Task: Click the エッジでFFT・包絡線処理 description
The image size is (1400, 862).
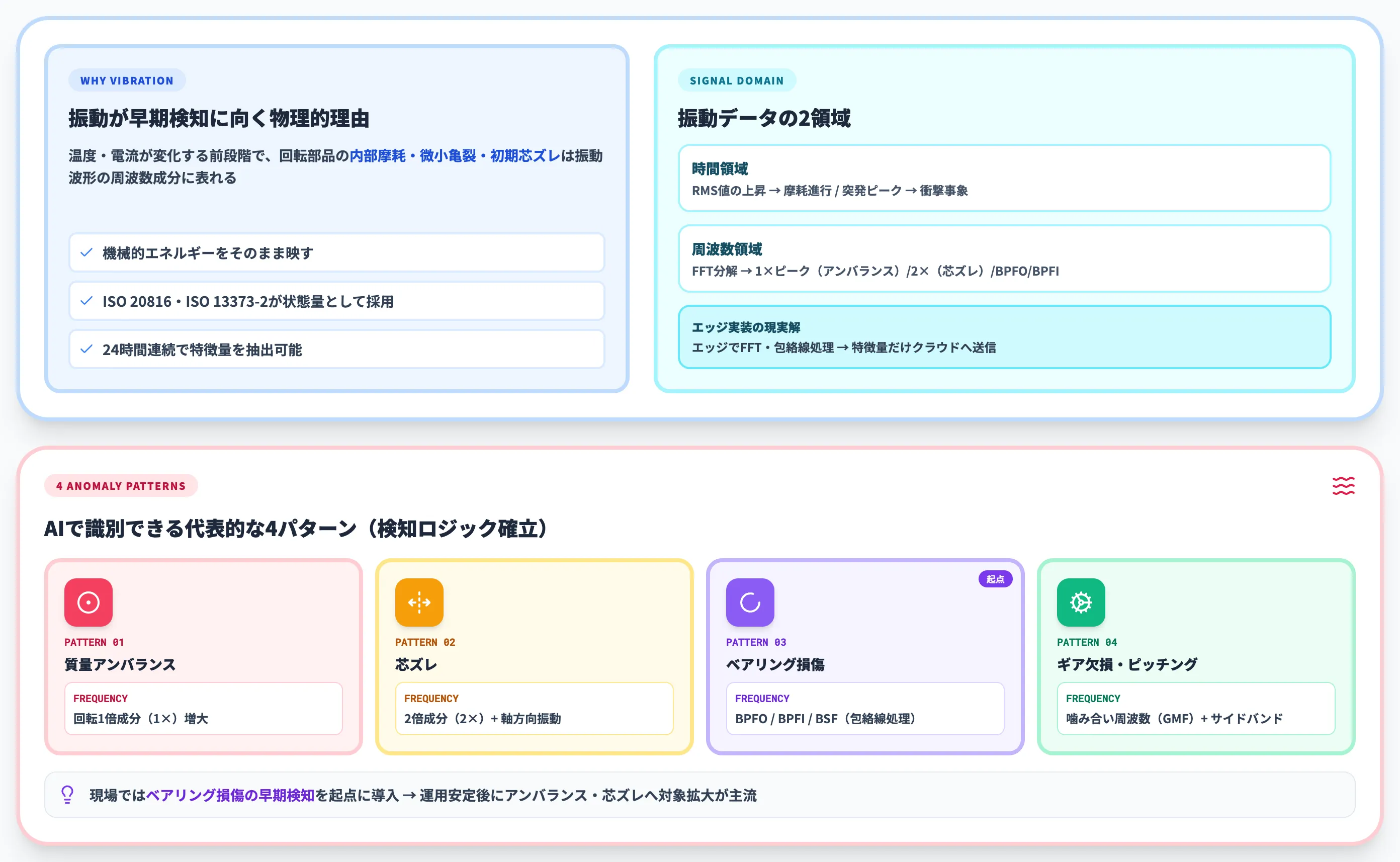Action: 844,347
